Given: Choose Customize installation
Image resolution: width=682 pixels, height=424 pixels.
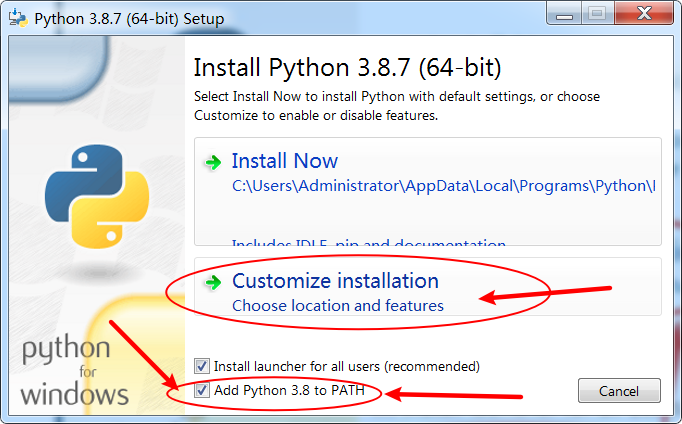Looking at the screenshot, I should click(x=428, y=287).
